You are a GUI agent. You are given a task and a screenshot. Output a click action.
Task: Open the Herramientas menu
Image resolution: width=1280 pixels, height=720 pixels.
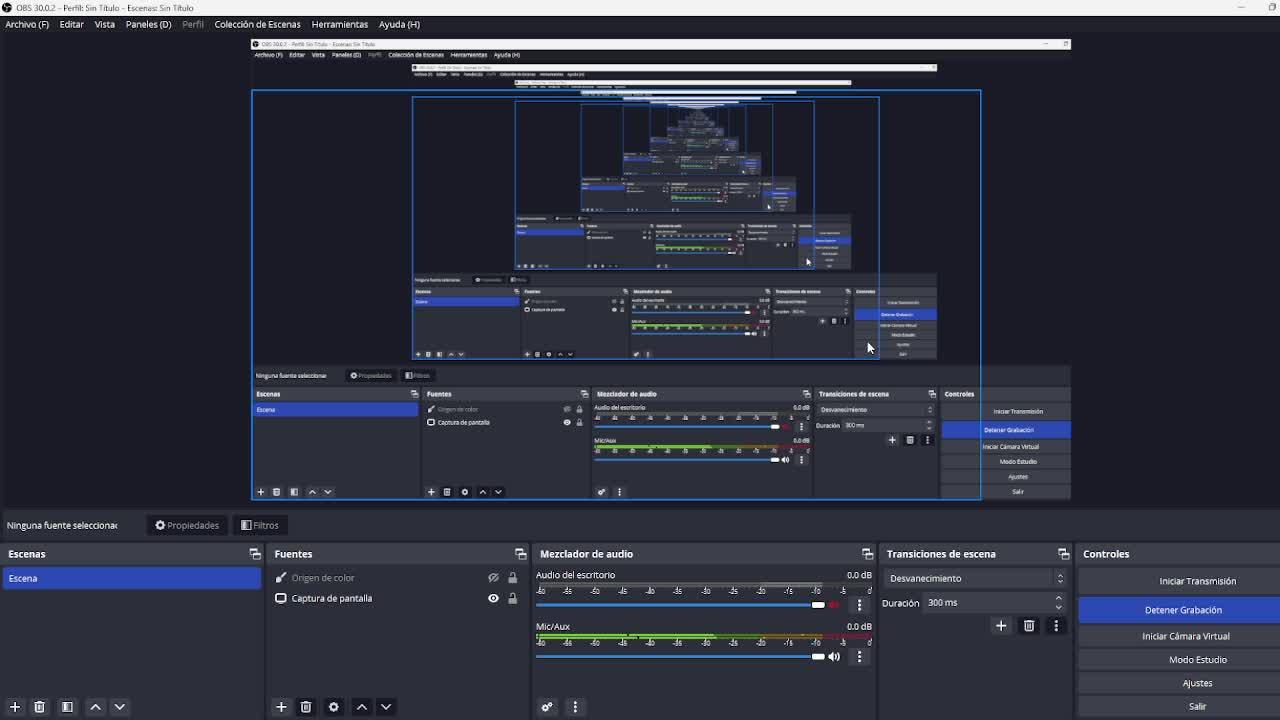(x=339, y=24)
